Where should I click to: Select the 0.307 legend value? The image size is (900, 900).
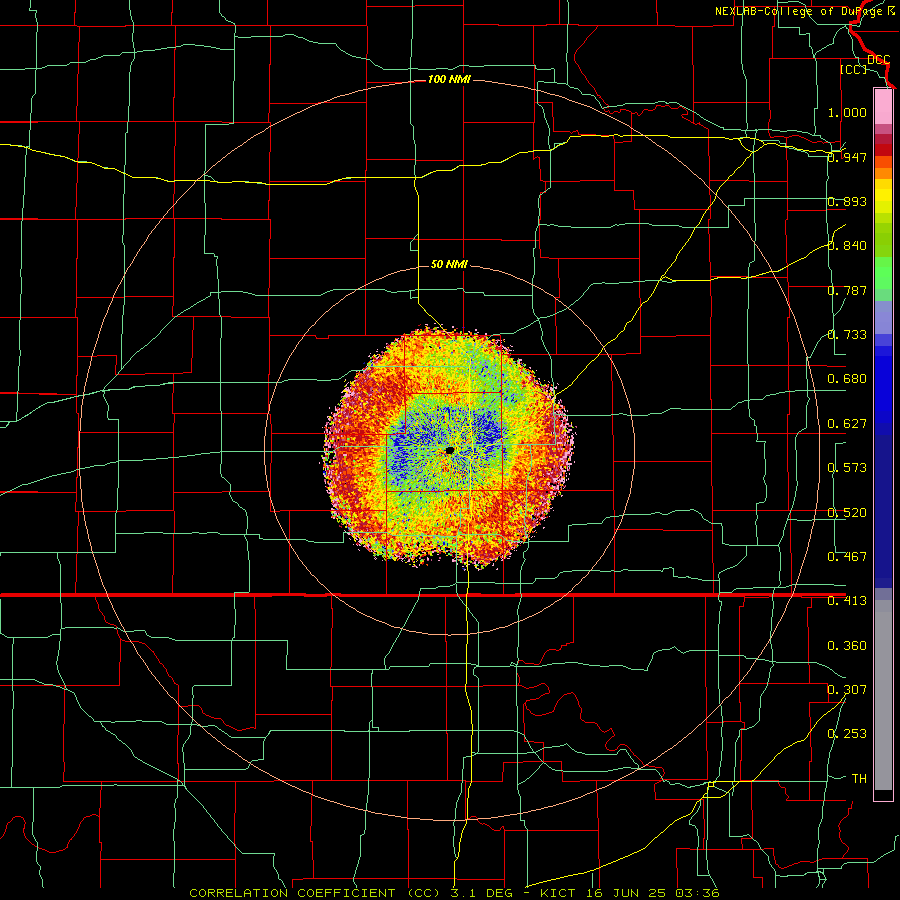[847, 690]
